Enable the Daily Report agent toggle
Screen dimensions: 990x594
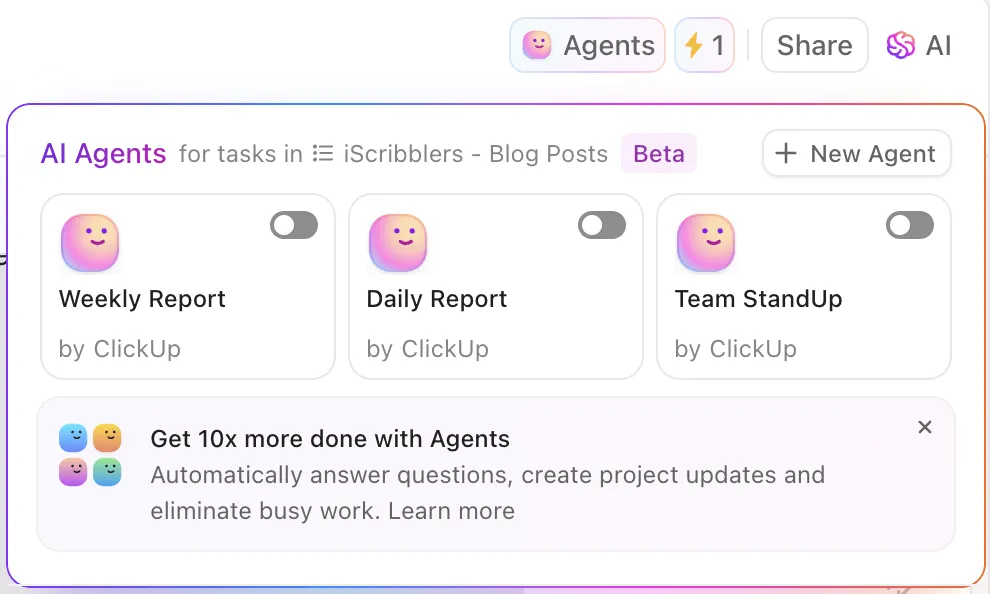(x=602, y=225)
